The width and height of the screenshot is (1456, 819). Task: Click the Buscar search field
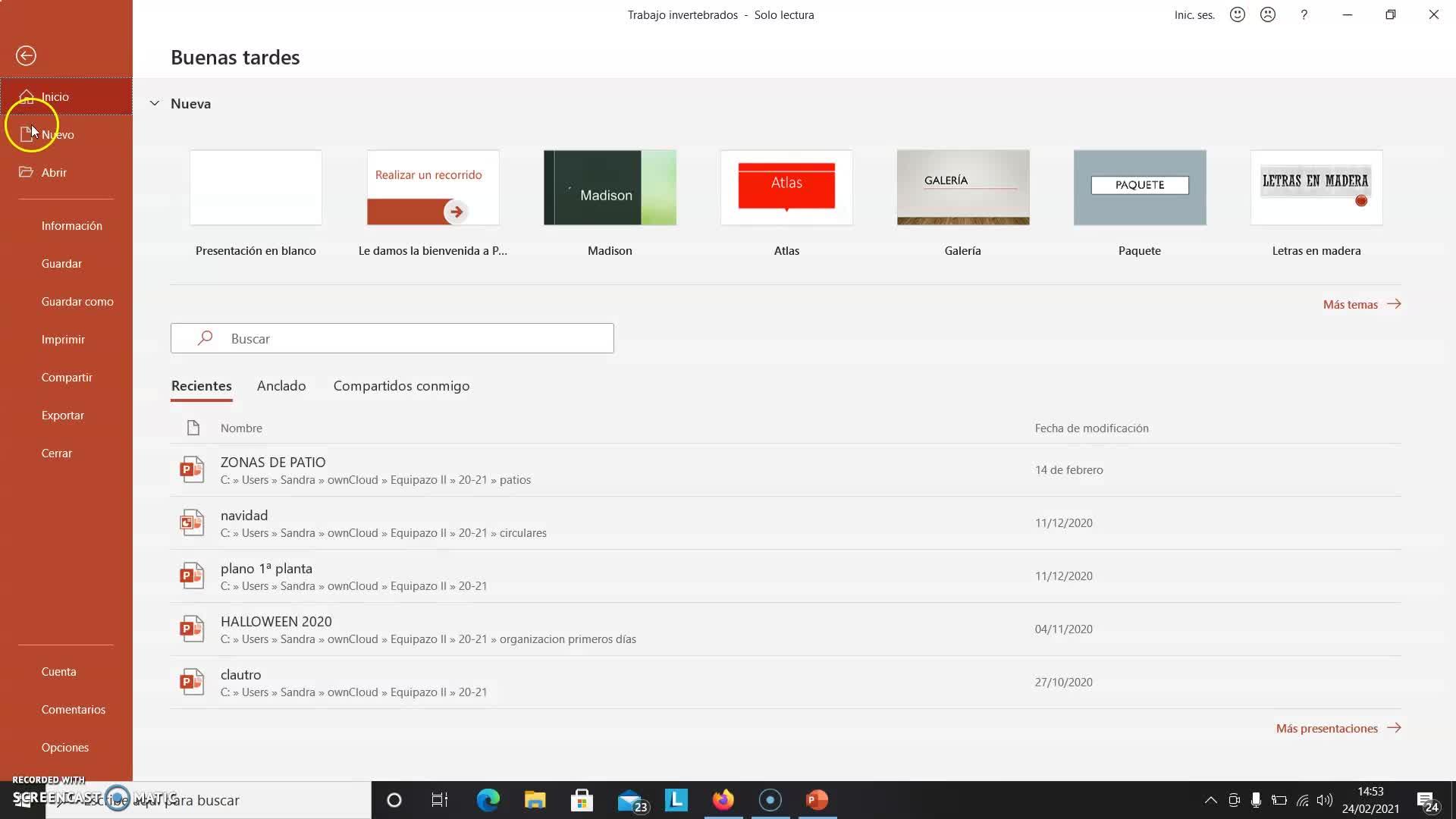pyautogui.click(x=392, y=338)
